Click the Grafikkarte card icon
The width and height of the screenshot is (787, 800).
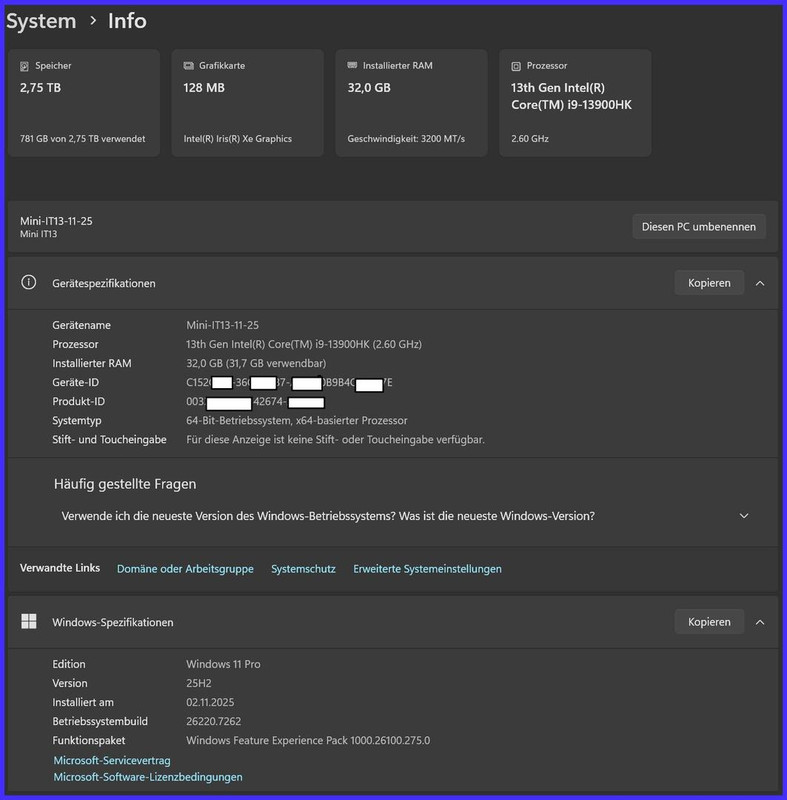[x=188, y=66]
